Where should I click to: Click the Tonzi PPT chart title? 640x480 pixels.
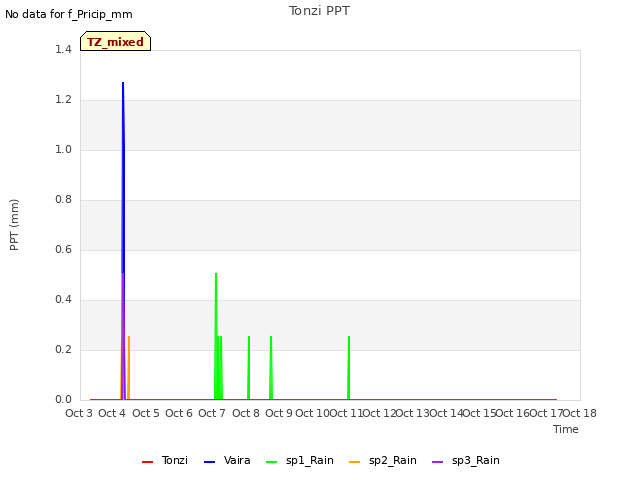[x=319, y=11]
